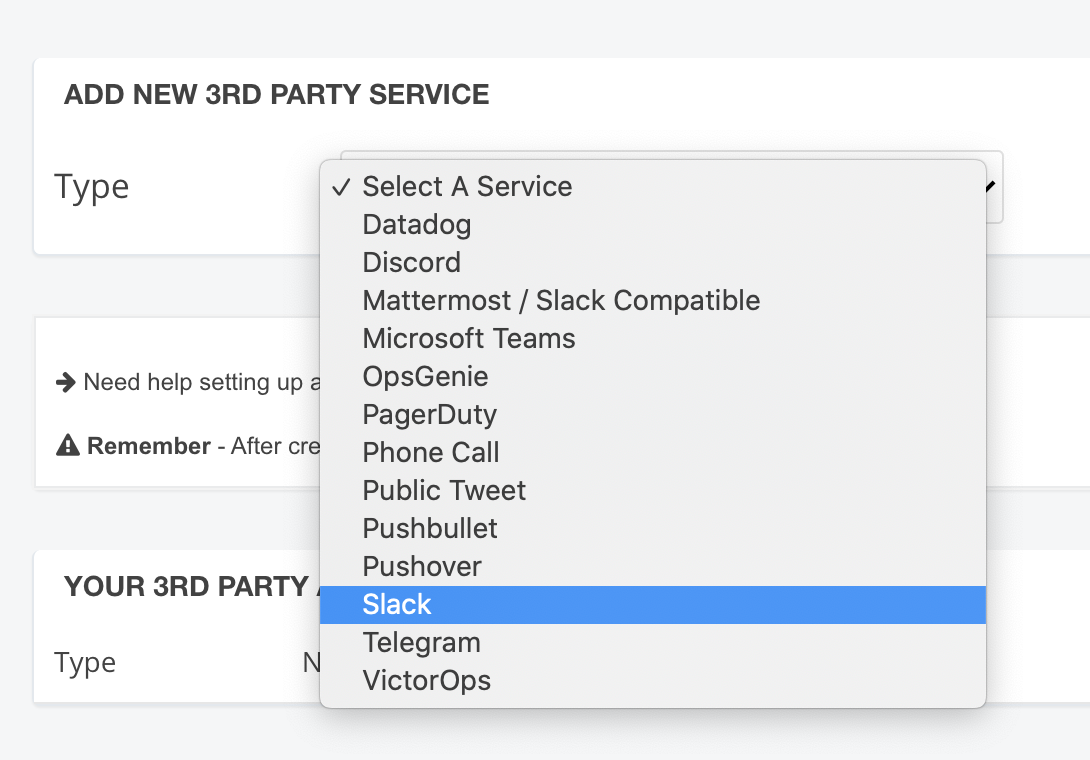The width and height of the screenshot is (1090, 760).
Task: Select PagerDuty from the list
Action: (x=430, y=415)
